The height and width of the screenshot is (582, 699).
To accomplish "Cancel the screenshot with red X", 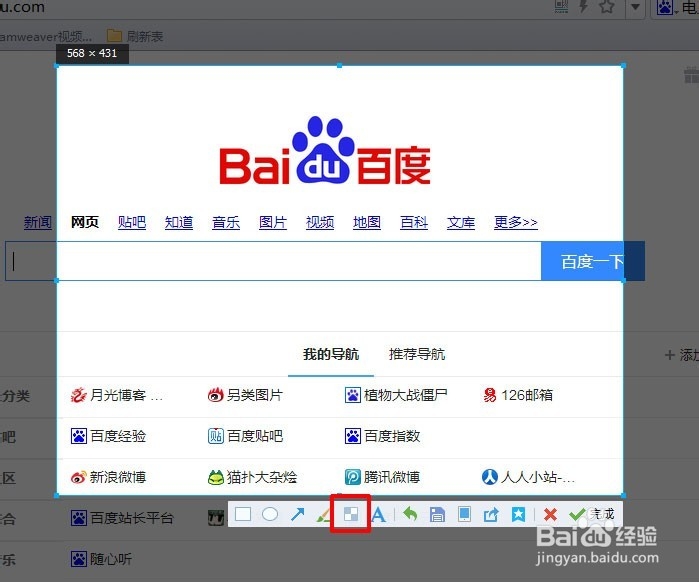I will [550, 515].
